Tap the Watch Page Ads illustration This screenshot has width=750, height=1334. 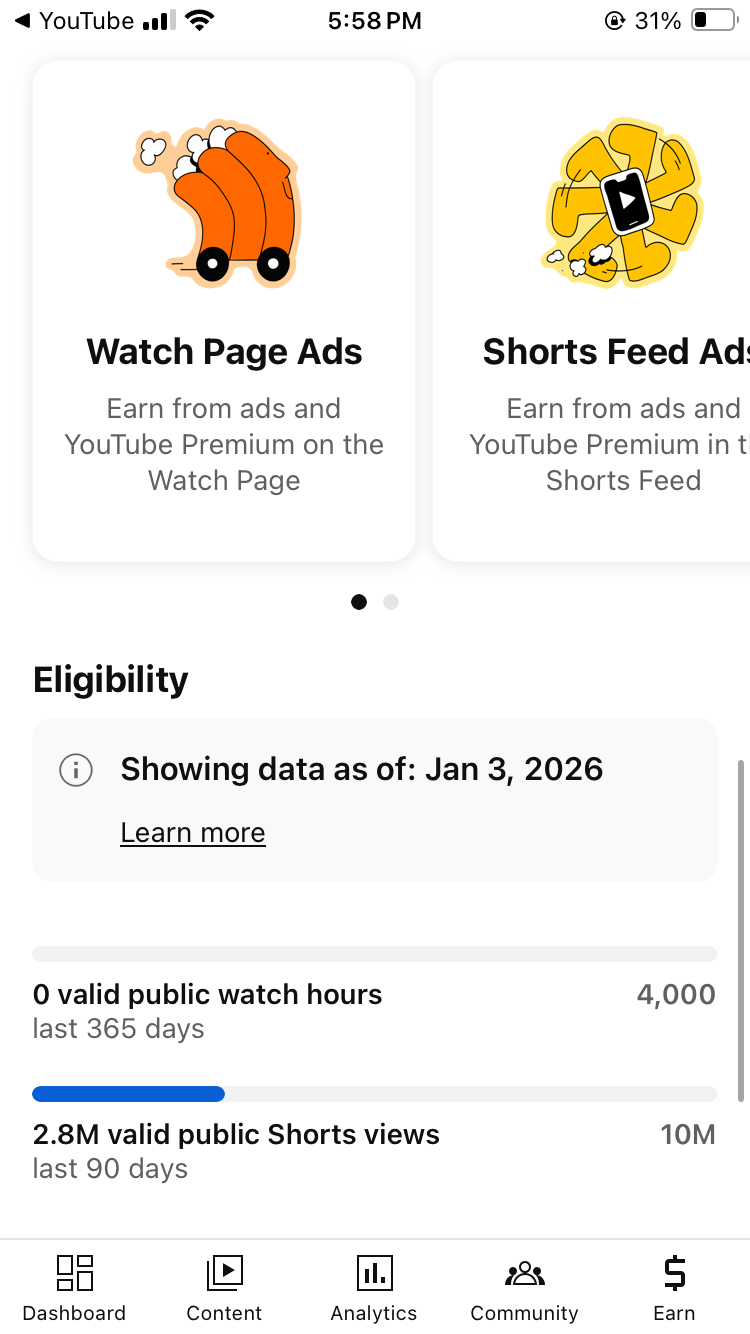pos(220,203)
